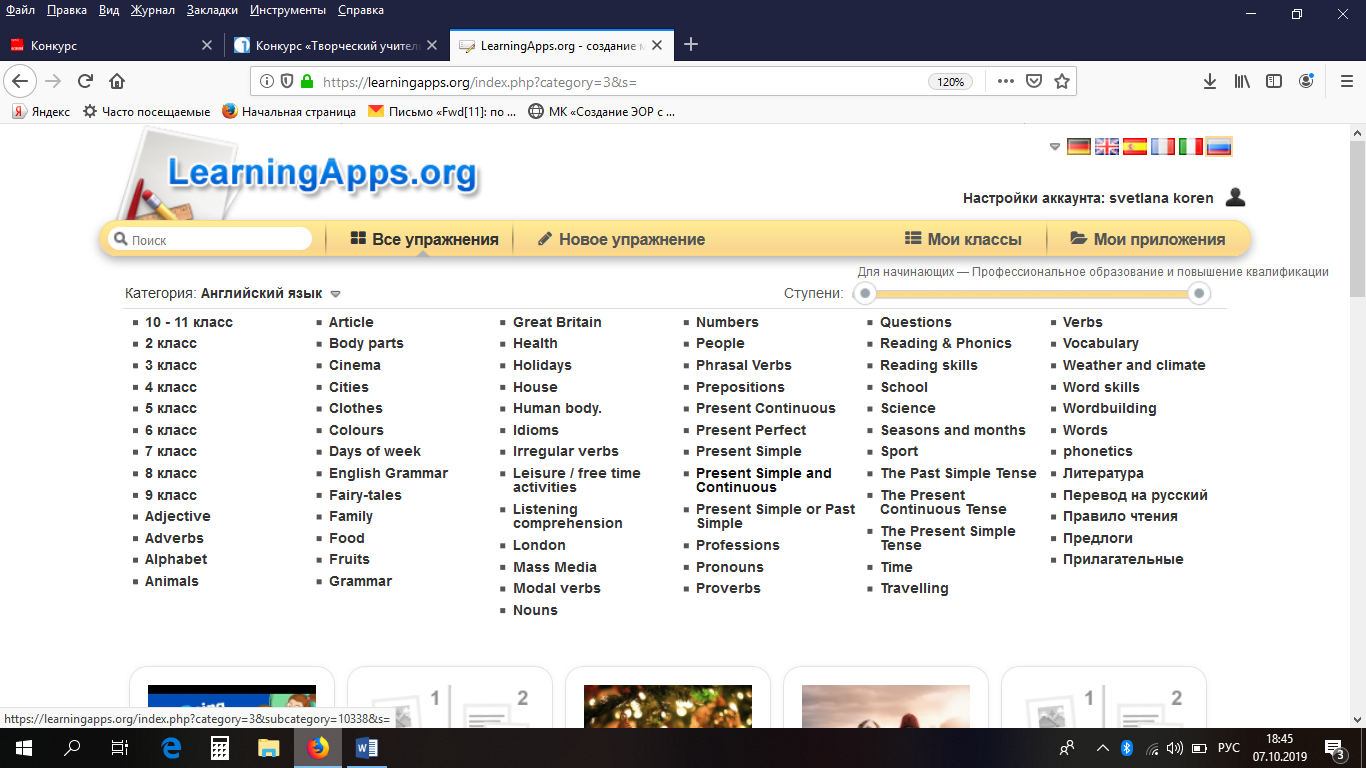Open the Закладки menu
Screen dimensions: 1366x768
[214, 10]
